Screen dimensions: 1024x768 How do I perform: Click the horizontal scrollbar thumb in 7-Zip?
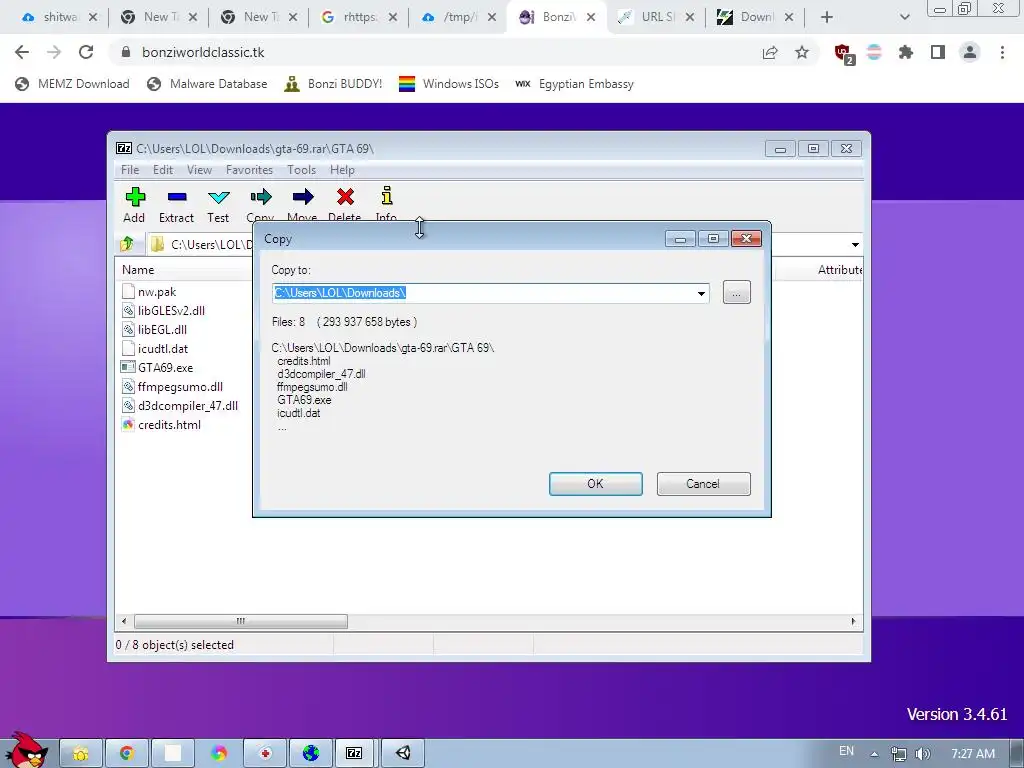(x=240, y=621)
